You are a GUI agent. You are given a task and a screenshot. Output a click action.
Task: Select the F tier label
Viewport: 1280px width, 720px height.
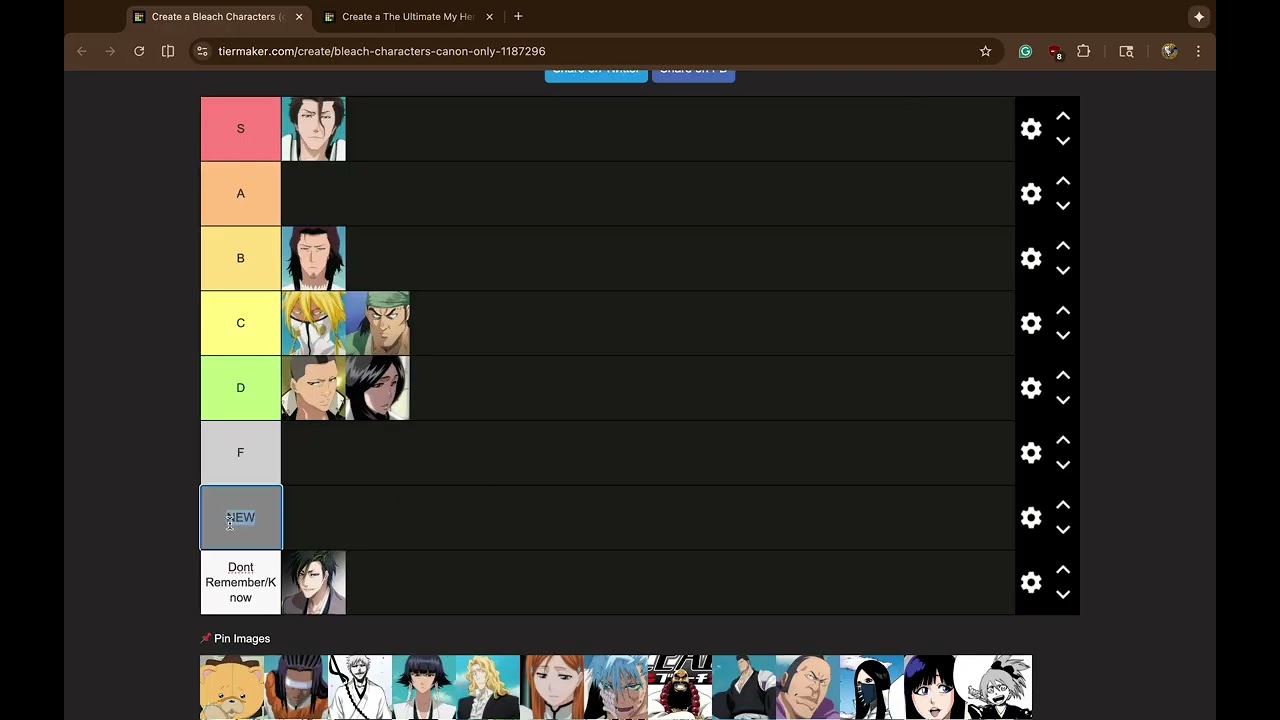[240, 453]
